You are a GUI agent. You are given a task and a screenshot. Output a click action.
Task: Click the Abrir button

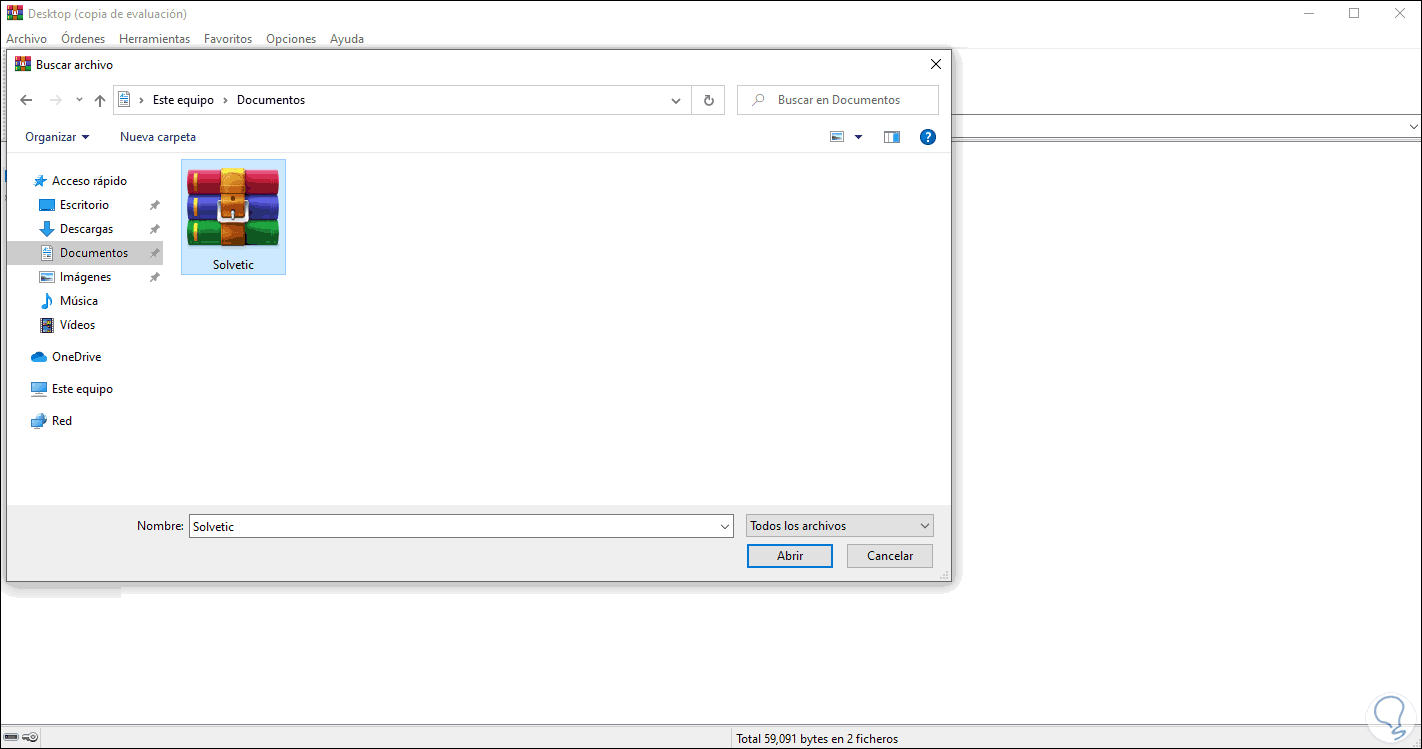[x=789, y=555]
